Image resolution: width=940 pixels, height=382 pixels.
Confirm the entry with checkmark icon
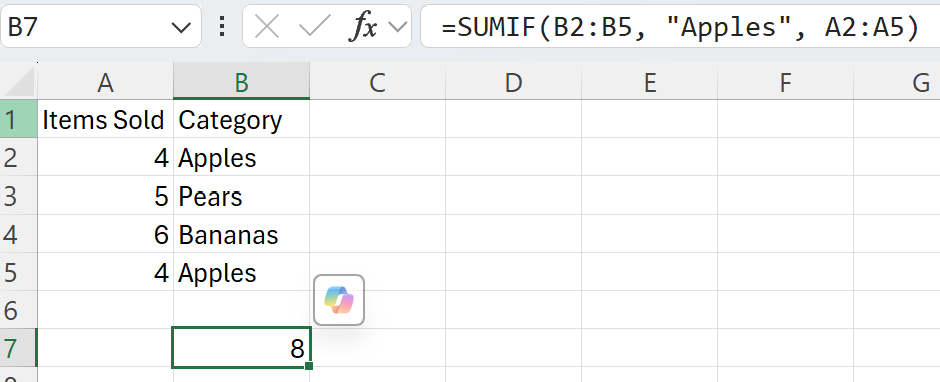pos(315,27)
